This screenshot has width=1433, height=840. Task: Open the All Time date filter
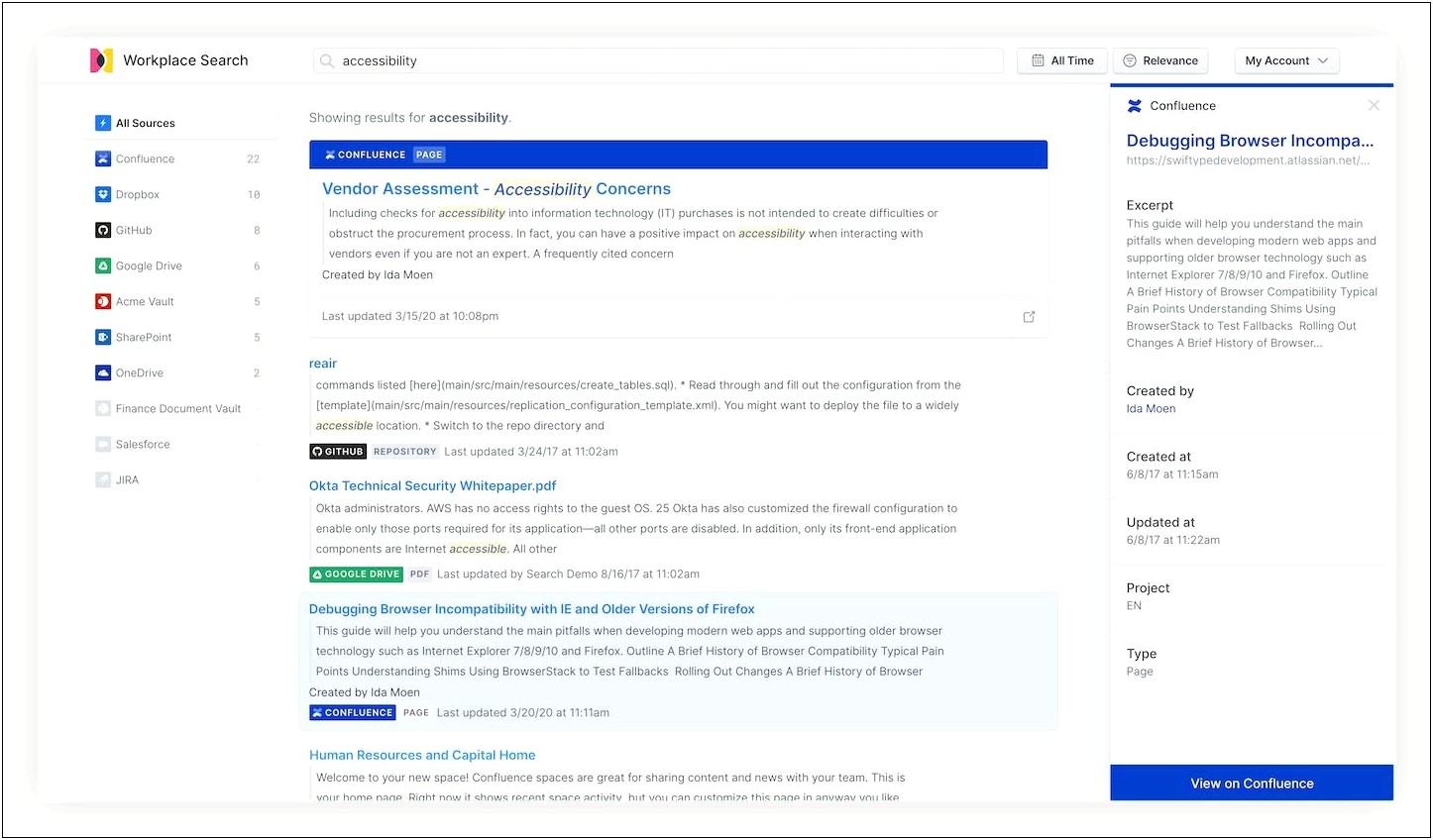click(1062, 60)
